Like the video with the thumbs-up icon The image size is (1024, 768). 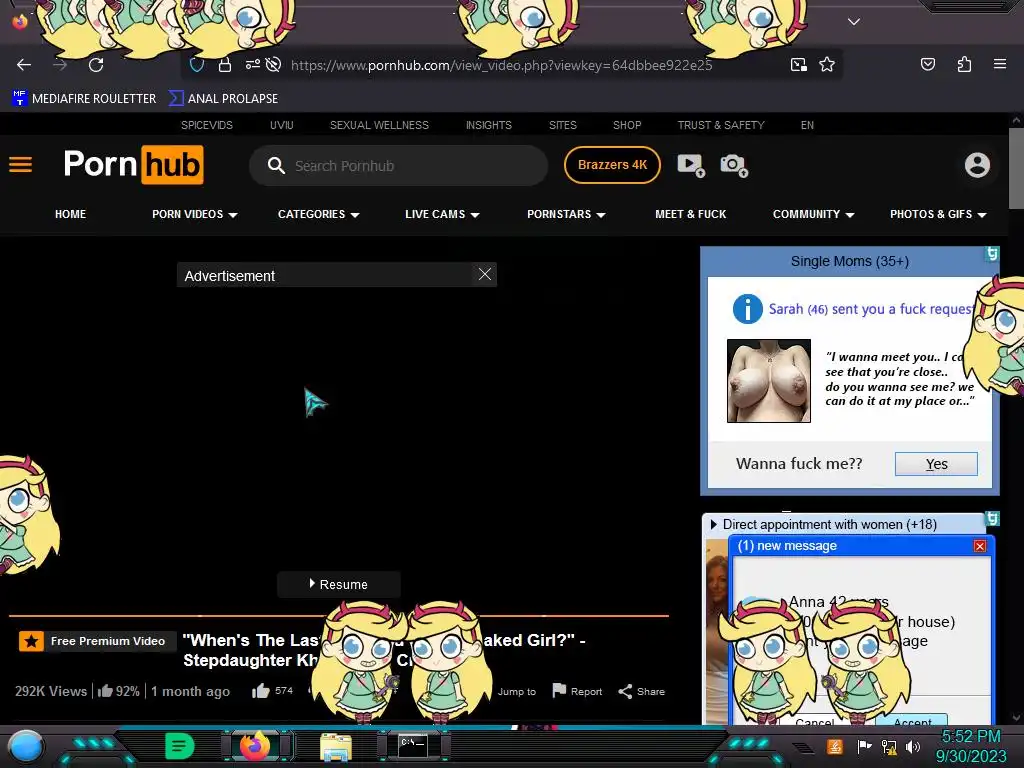pos(261,690)
